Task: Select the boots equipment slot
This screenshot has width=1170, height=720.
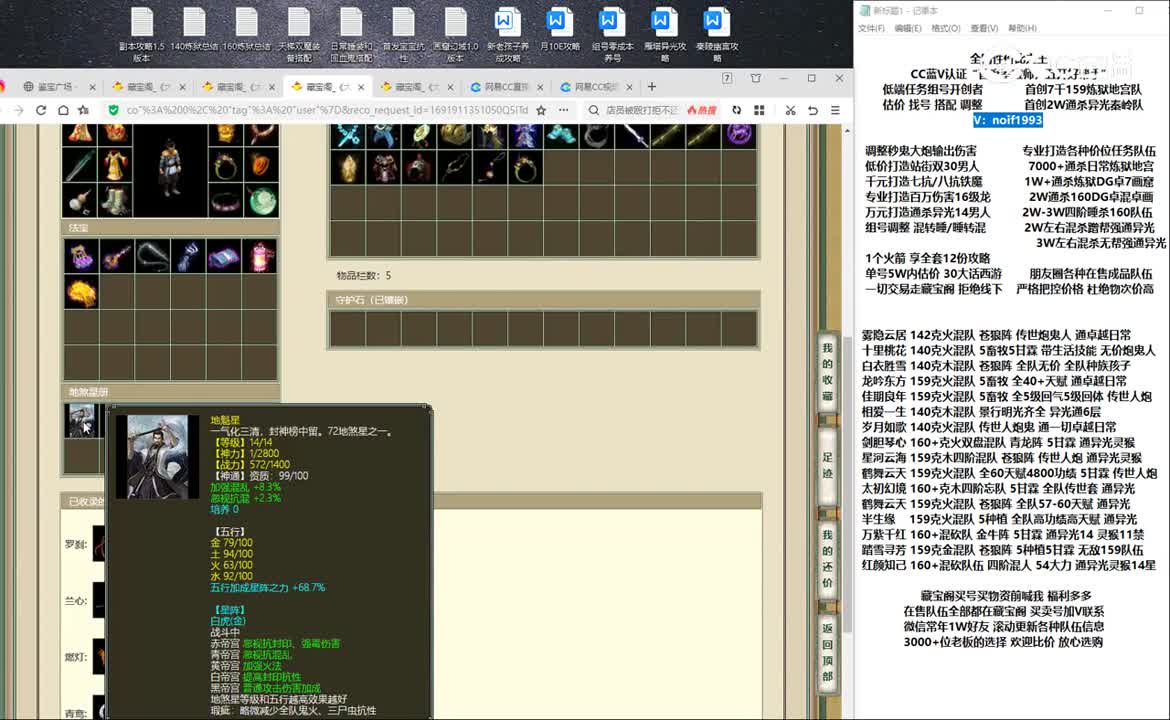Action: coord(115,200)
